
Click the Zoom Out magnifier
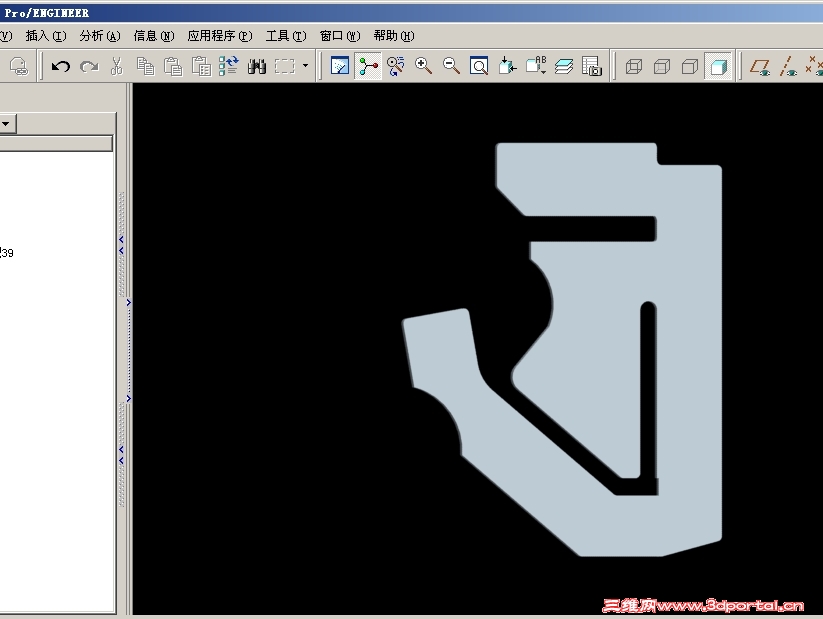pos(451,66)
